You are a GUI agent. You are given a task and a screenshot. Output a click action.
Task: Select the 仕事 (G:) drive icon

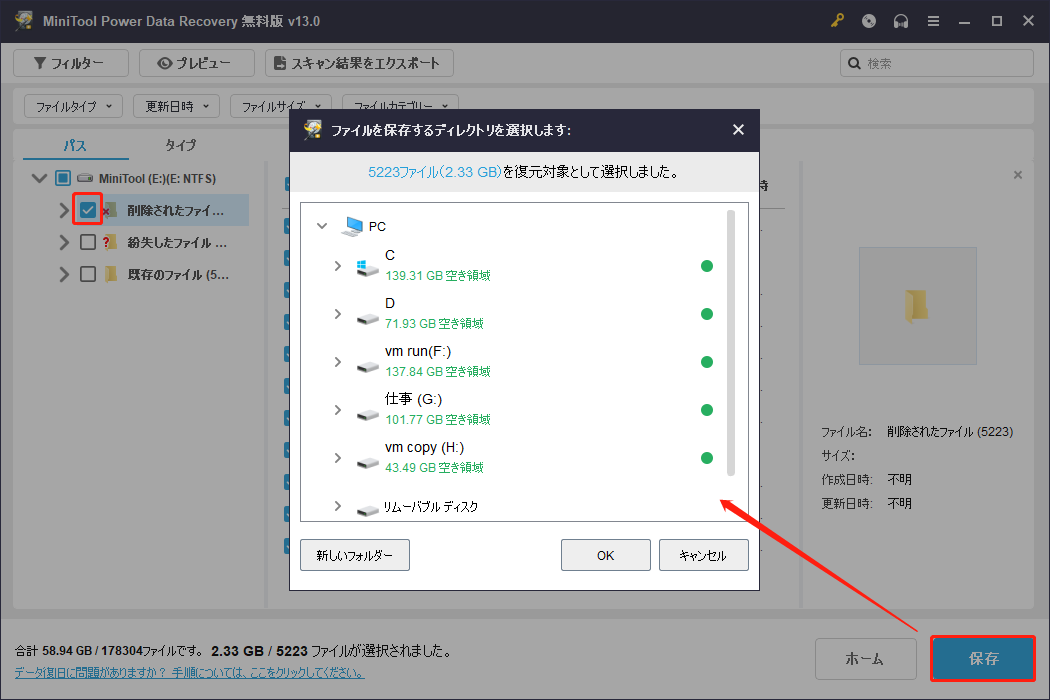click(368, 415)
